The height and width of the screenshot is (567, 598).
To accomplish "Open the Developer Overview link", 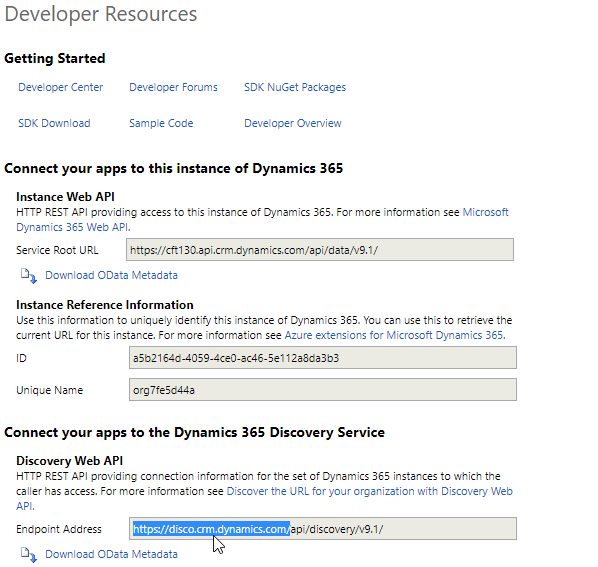I will coord(293,123).
